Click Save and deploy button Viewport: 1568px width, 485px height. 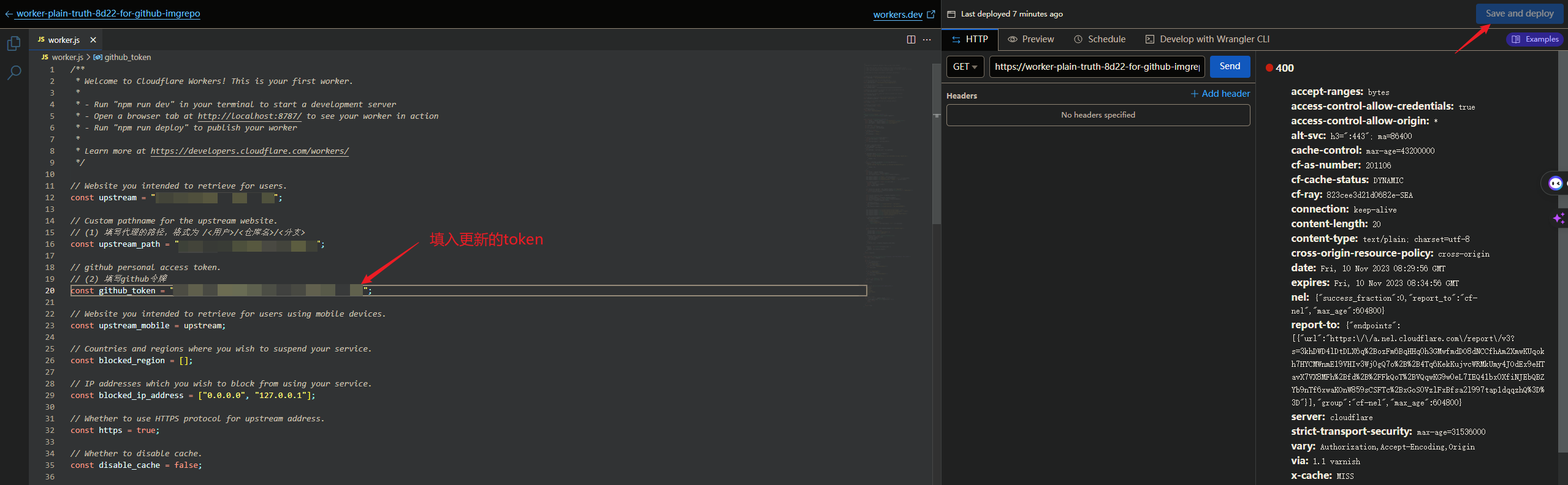point(1519,13)
